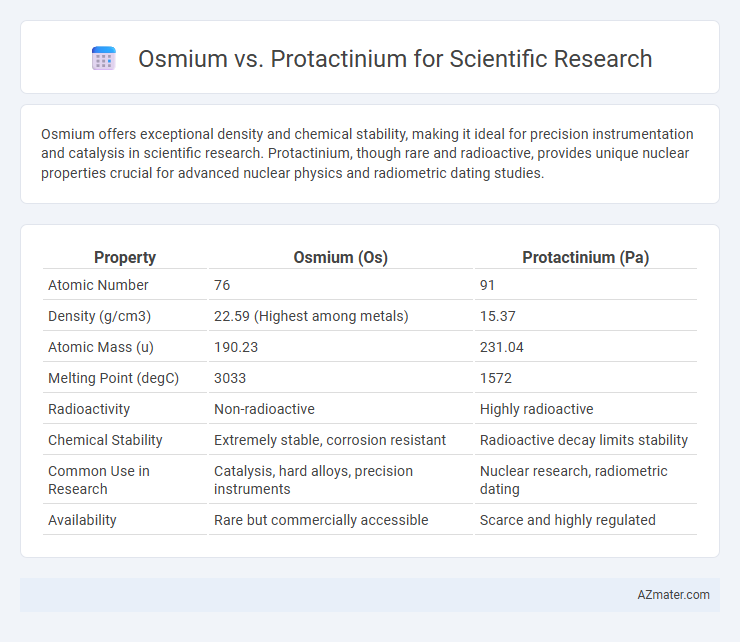Image resolution: width=740 pixels, height=642 pixels.
Task: Click the atomic mass value '231.04'
Action: tap(502, 347)
